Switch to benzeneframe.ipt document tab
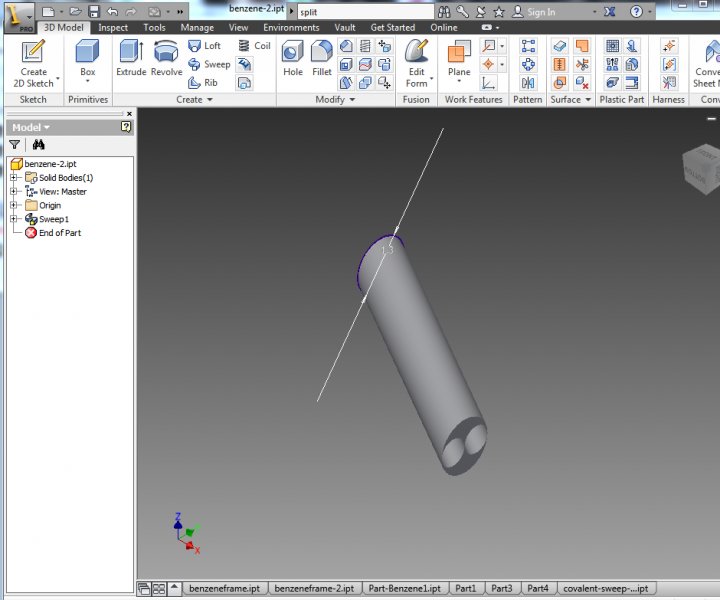Screen dimensions: 720x600 coord(225,589)
